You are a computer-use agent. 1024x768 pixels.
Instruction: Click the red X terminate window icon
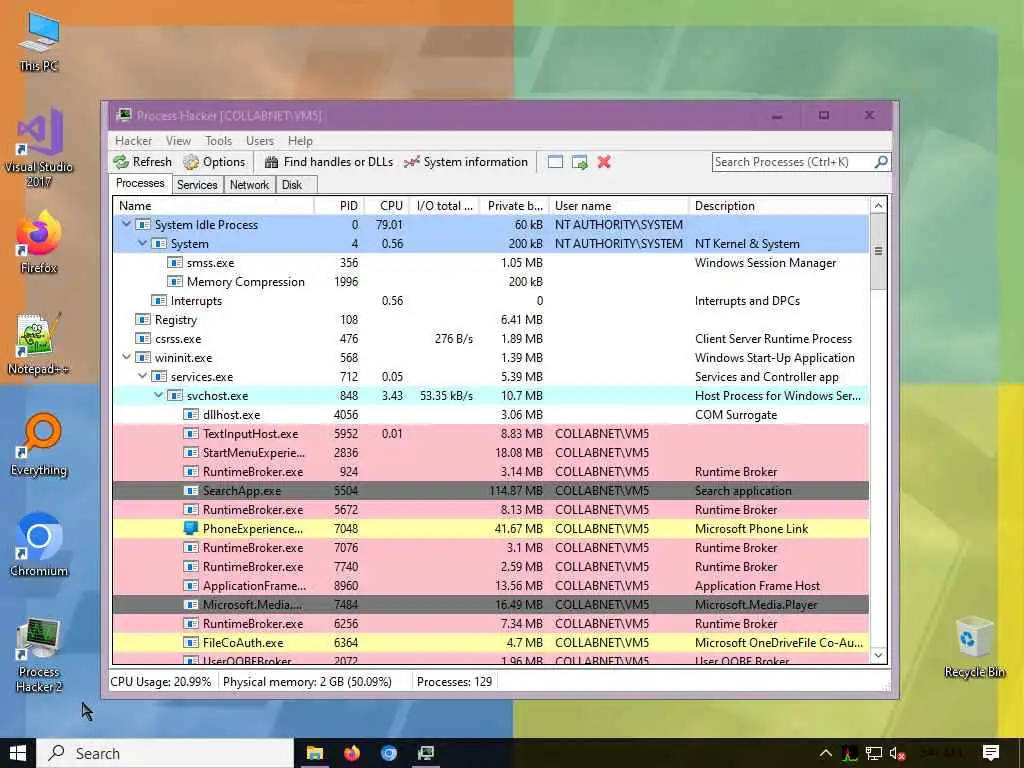pos(604,162)
